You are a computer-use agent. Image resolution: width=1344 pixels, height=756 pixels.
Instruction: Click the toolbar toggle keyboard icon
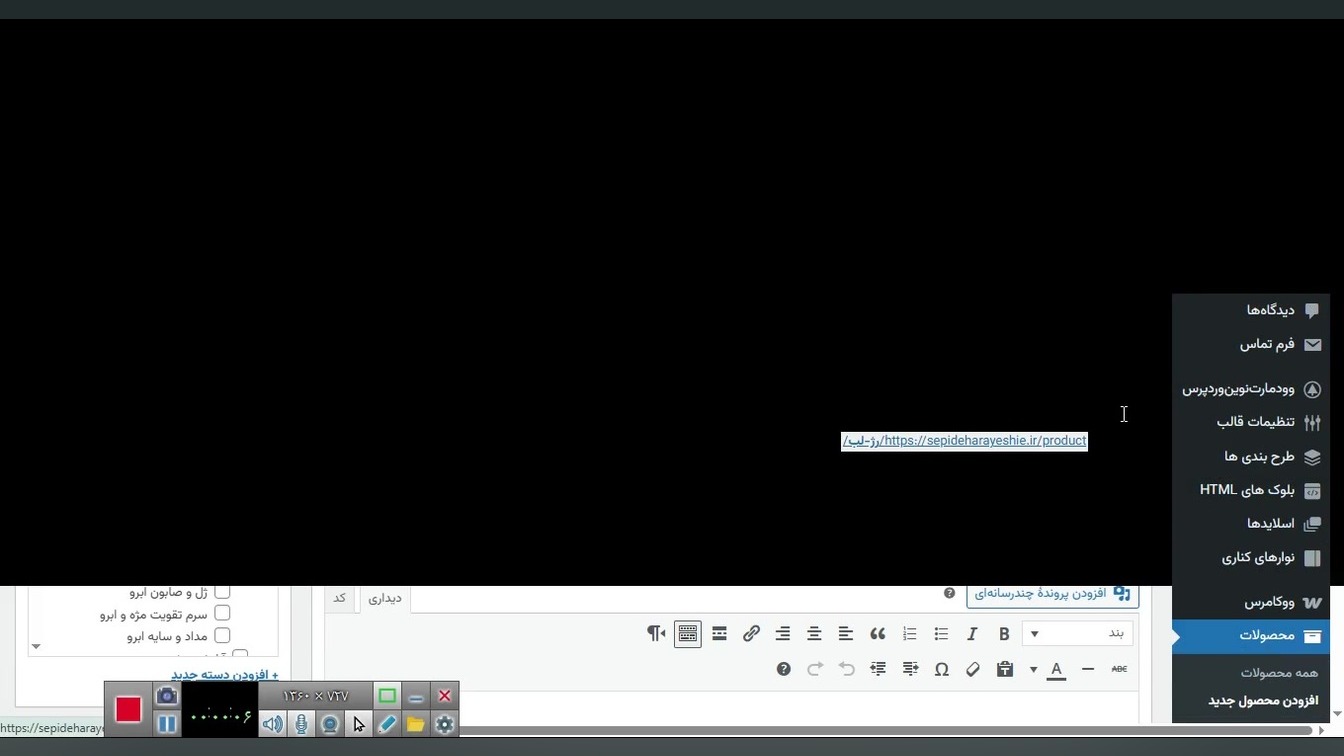tap(687, 634)
